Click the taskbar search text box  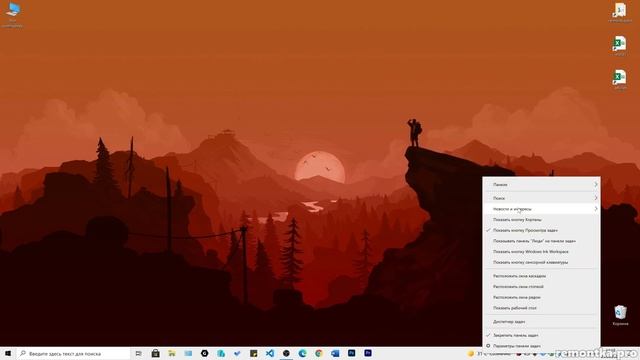pos(73,353)
